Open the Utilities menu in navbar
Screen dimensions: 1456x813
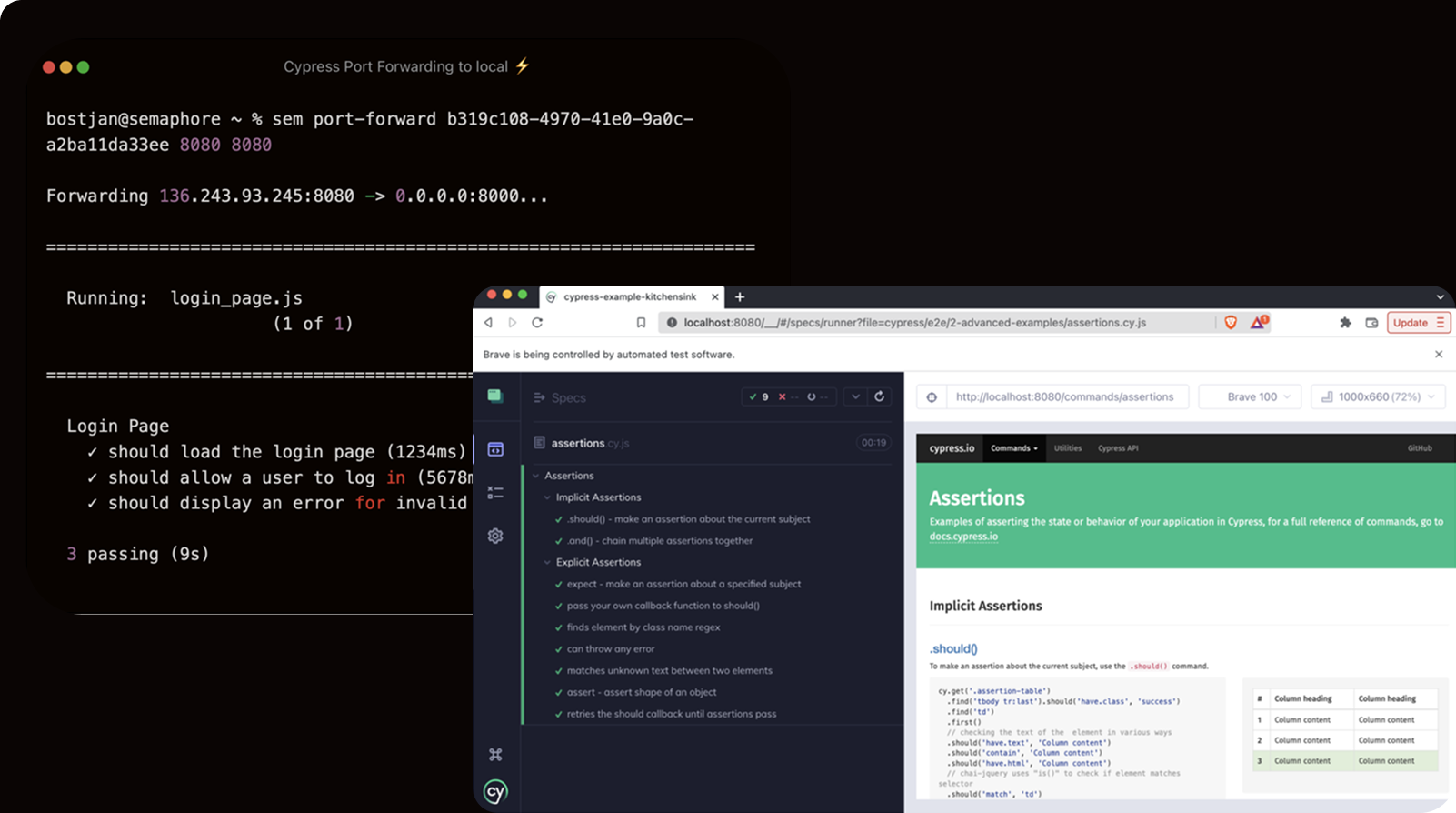tap(1068, 448)
